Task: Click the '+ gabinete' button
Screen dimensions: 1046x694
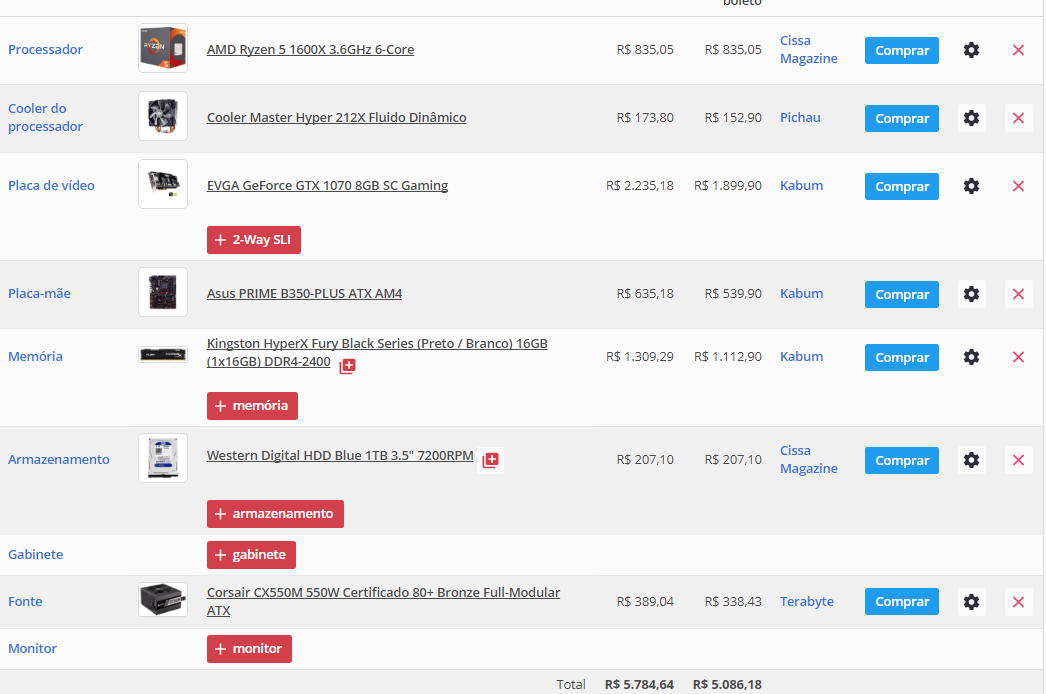Action: pyautogui.click(x=251, y=555)
